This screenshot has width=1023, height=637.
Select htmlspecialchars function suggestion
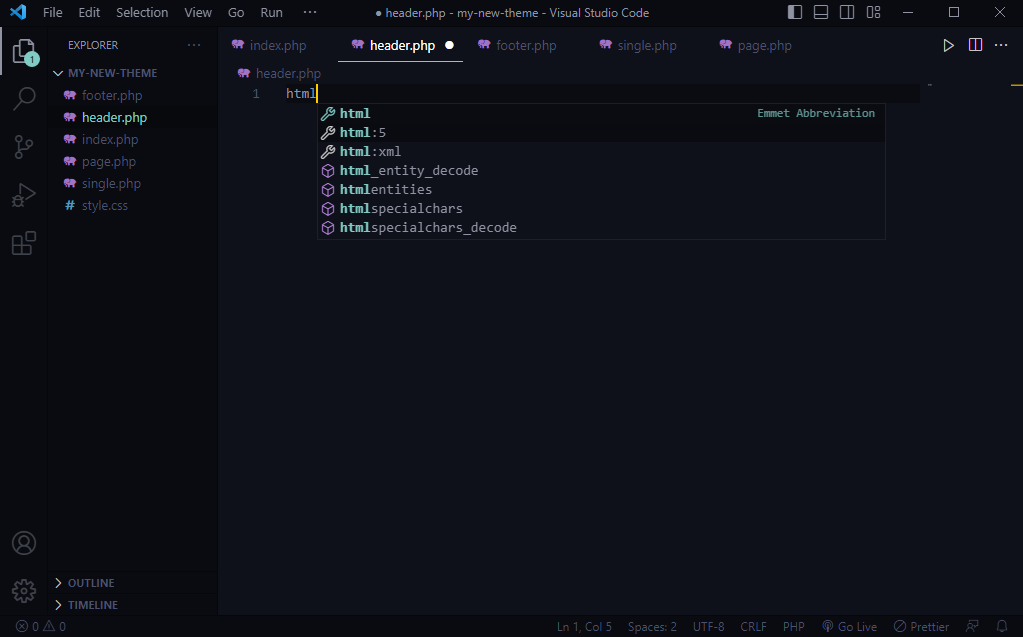click(601, 208)
